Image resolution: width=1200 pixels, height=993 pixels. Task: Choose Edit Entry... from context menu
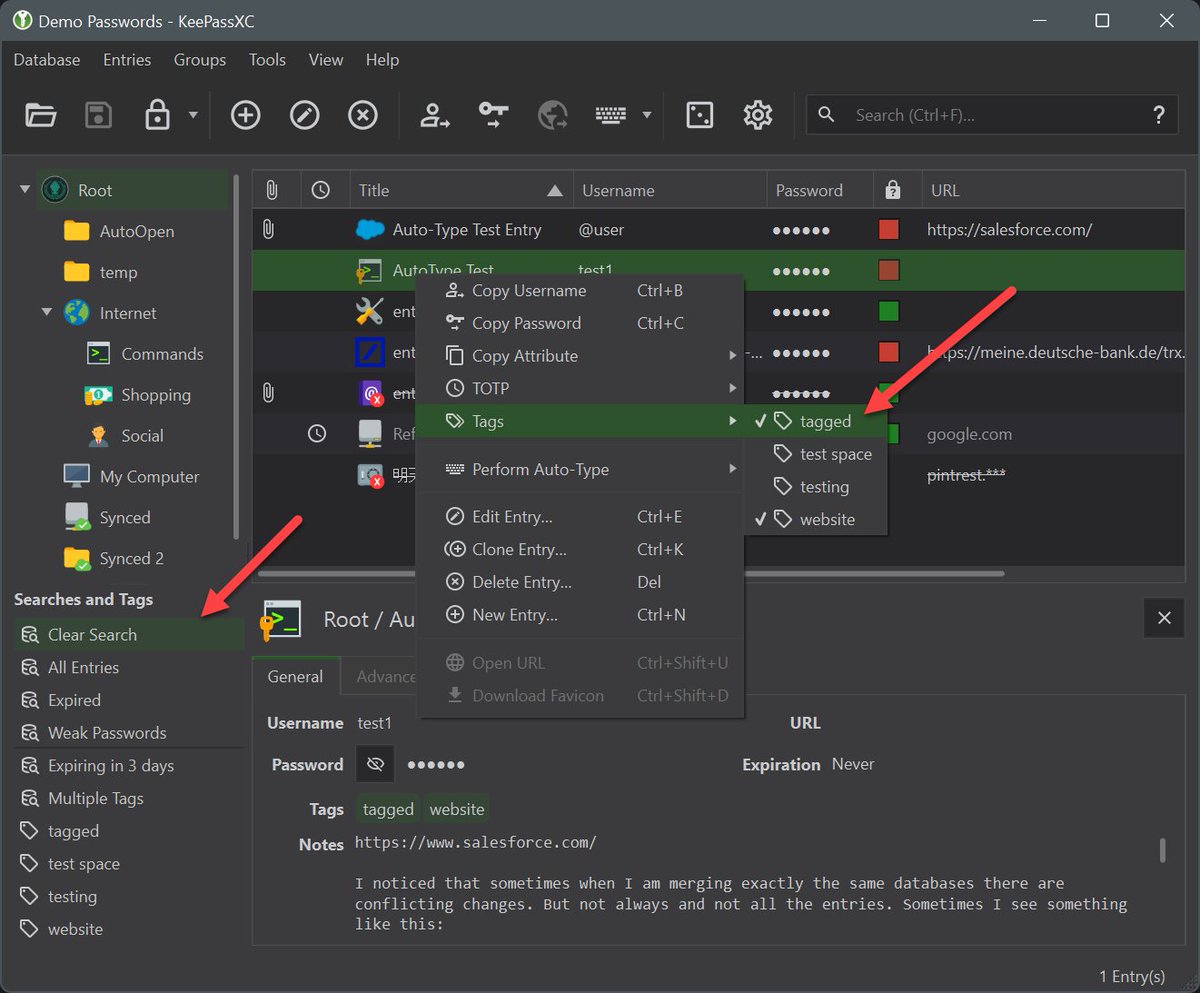click(x=580, y=517)
